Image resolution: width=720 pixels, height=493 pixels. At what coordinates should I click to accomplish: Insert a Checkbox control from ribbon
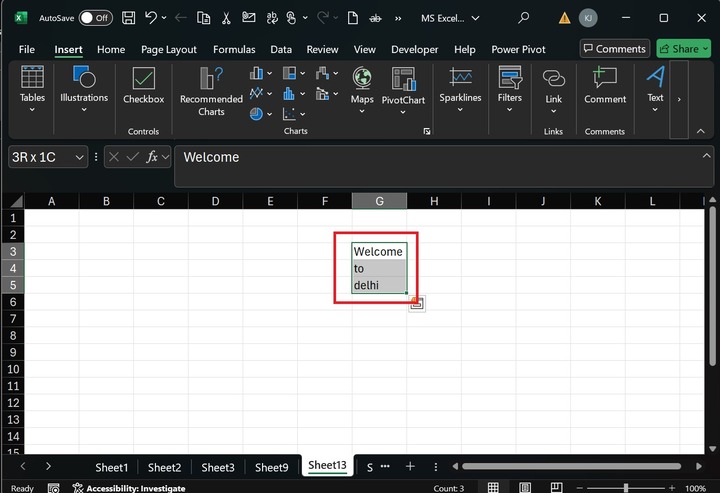coord(143,86)
